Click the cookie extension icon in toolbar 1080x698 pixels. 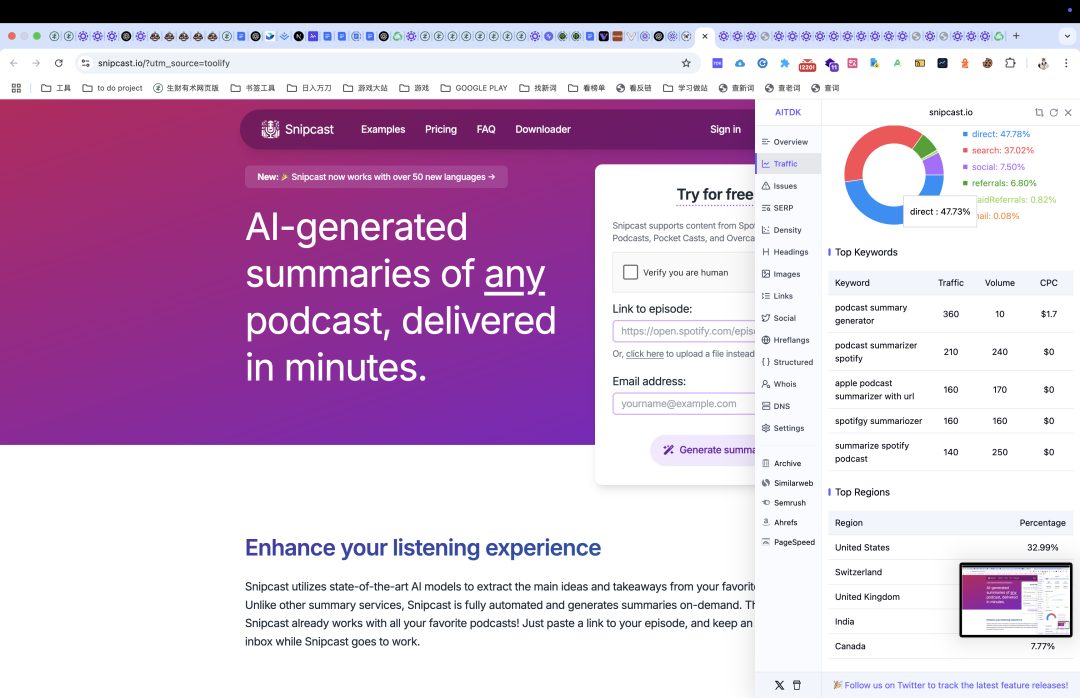[987, 63]
